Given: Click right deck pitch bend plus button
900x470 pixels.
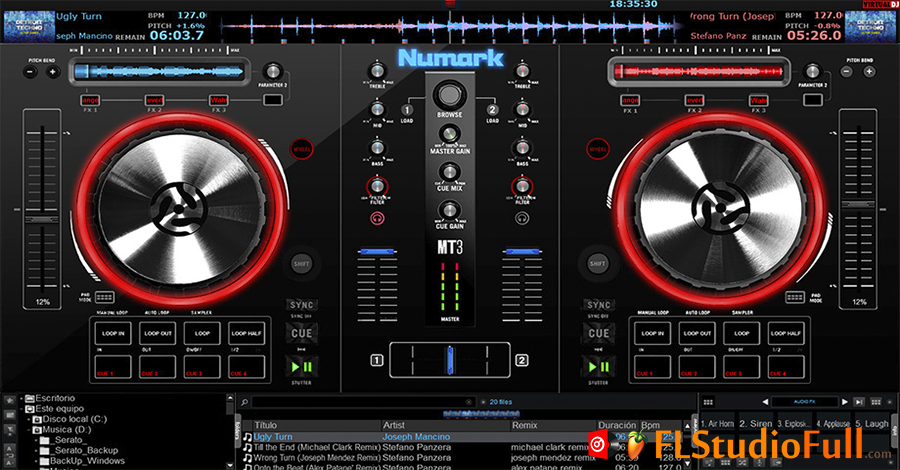Looking at the screenshot, I should [x=869, y=72].
